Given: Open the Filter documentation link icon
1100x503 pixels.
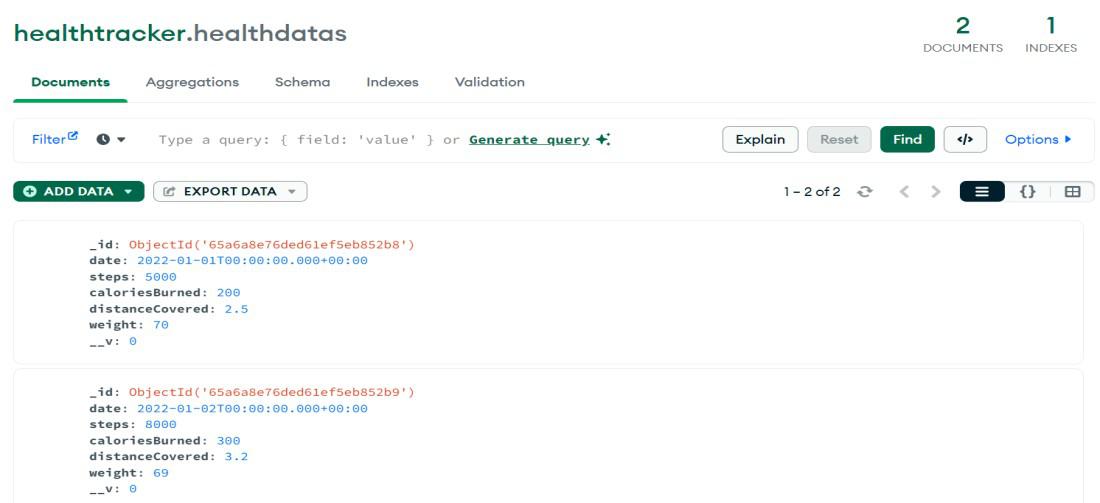Looking at the screenshot, I should (72, 136).
